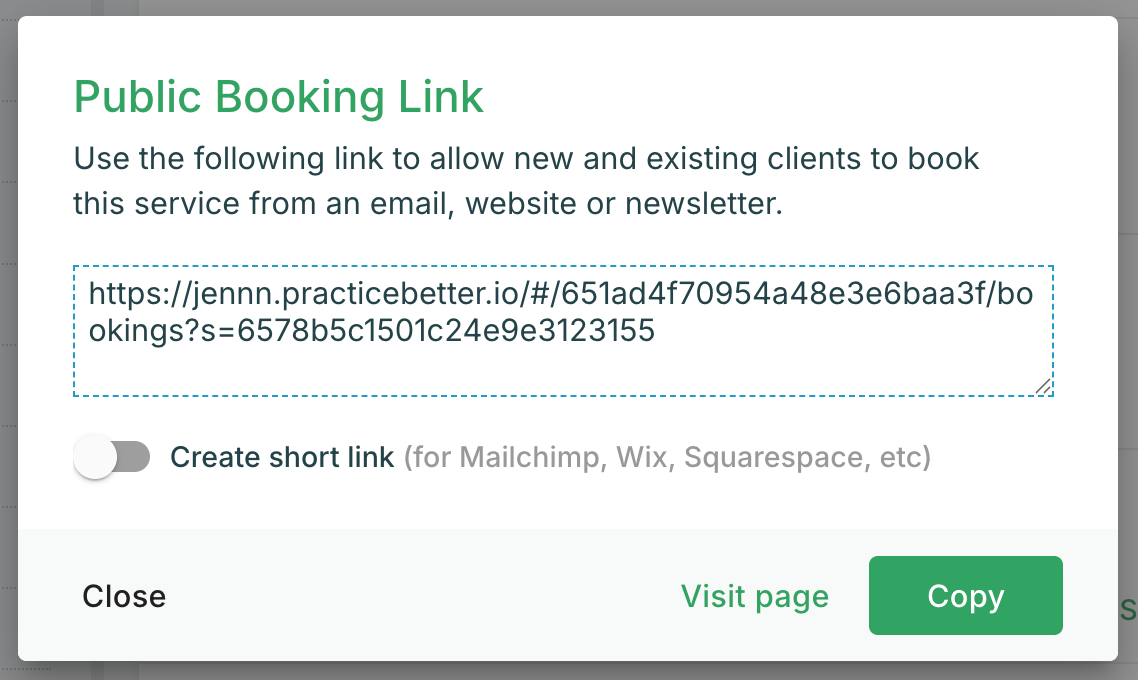This screenshot has height=680, width=1138.
Task: Enable the Create short link toggle
Action: click(112, 458)
